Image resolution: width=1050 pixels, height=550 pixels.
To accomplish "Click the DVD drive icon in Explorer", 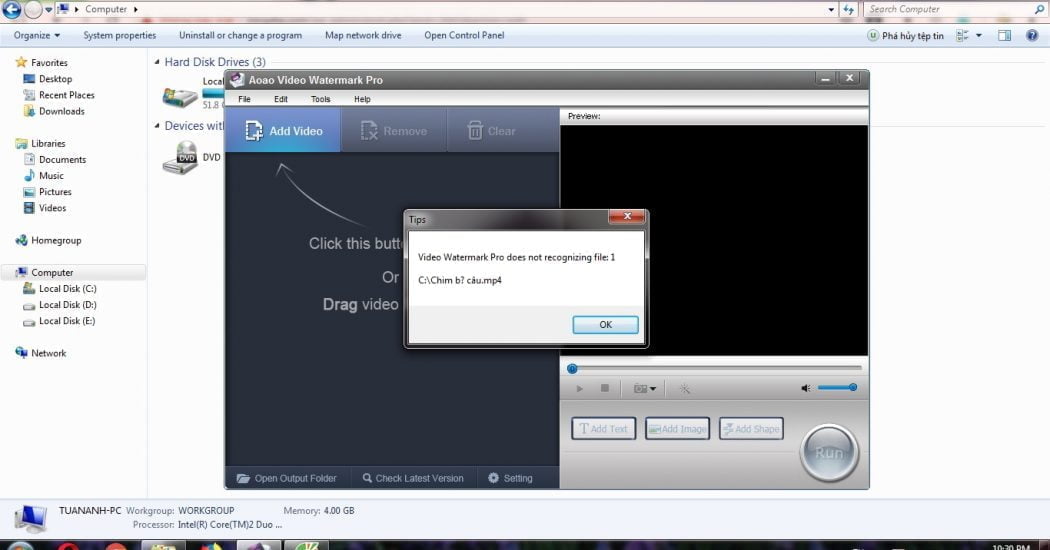I will pyautogui.click(x=180, y=158).
